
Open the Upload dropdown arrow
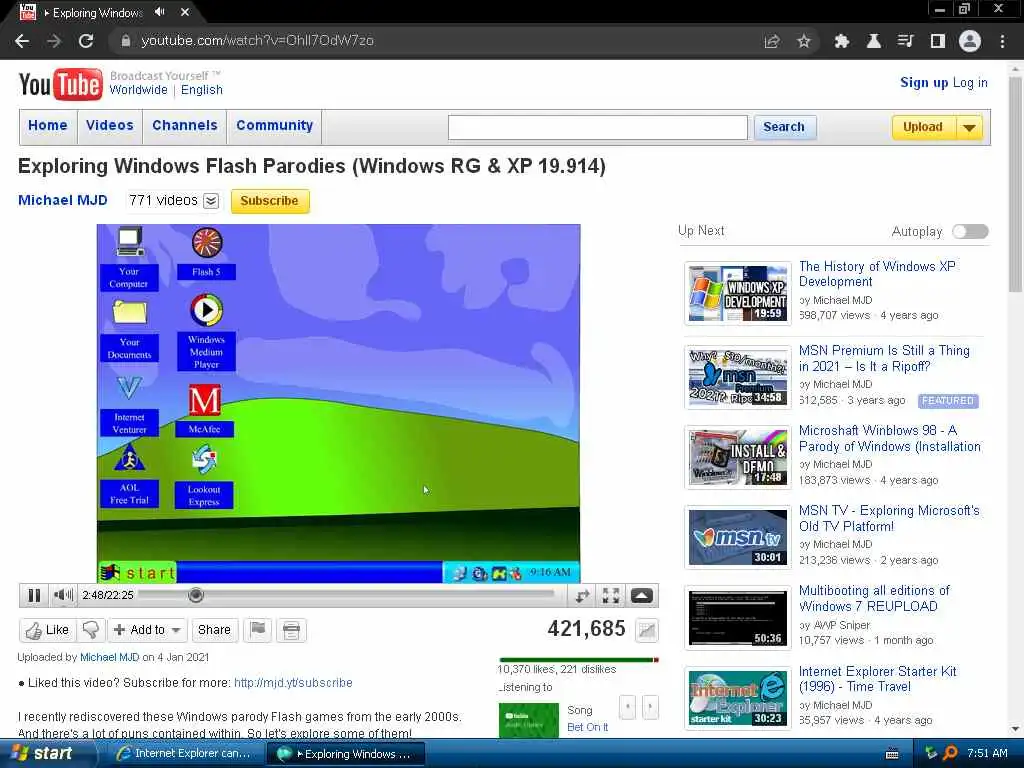click(x=970, y=127)
